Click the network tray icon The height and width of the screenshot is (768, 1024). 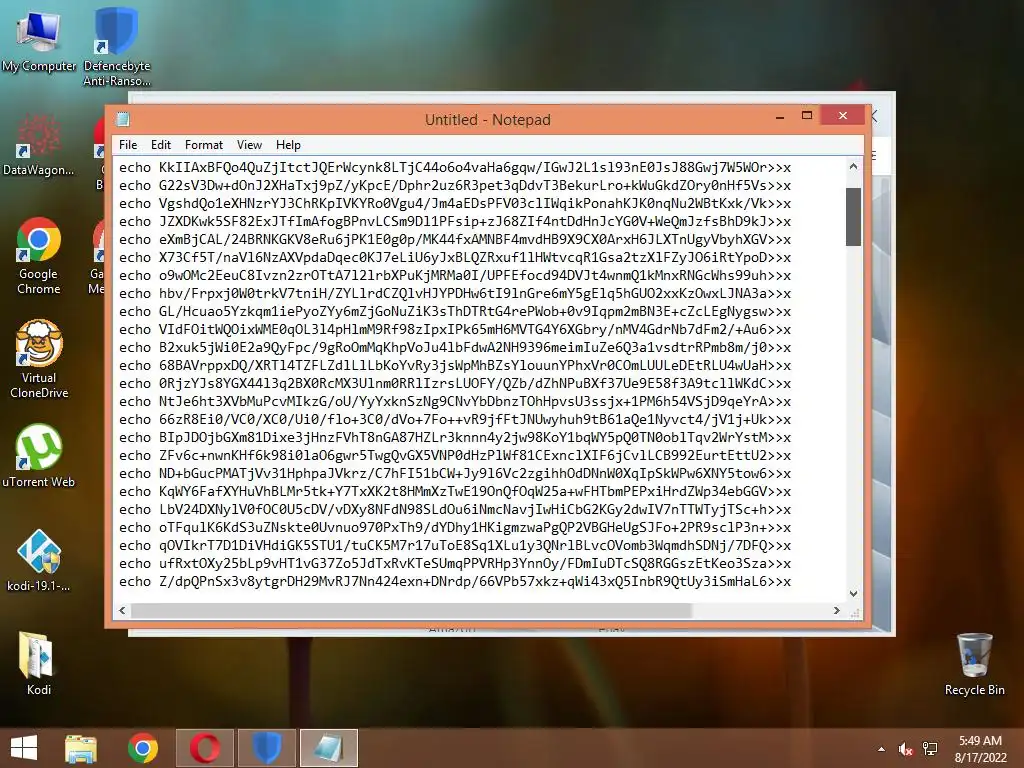click(929, 749)
